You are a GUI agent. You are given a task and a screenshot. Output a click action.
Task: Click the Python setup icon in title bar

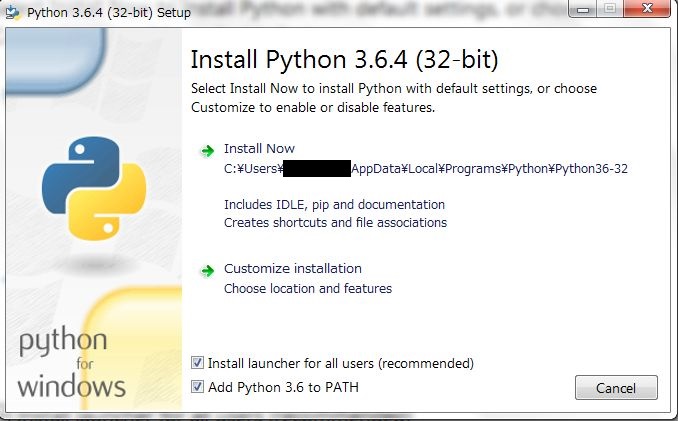13,12
